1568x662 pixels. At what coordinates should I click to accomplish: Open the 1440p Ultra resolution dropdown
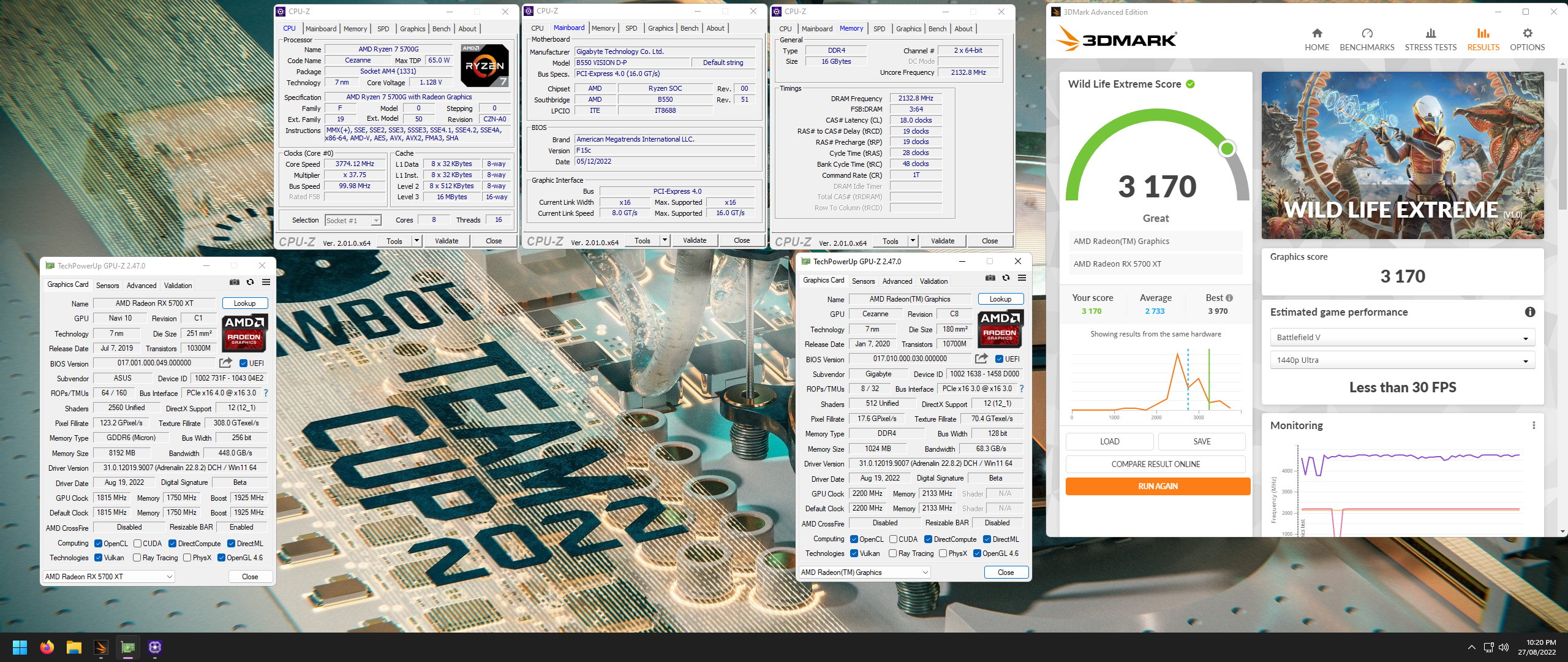pos(1402,360)
